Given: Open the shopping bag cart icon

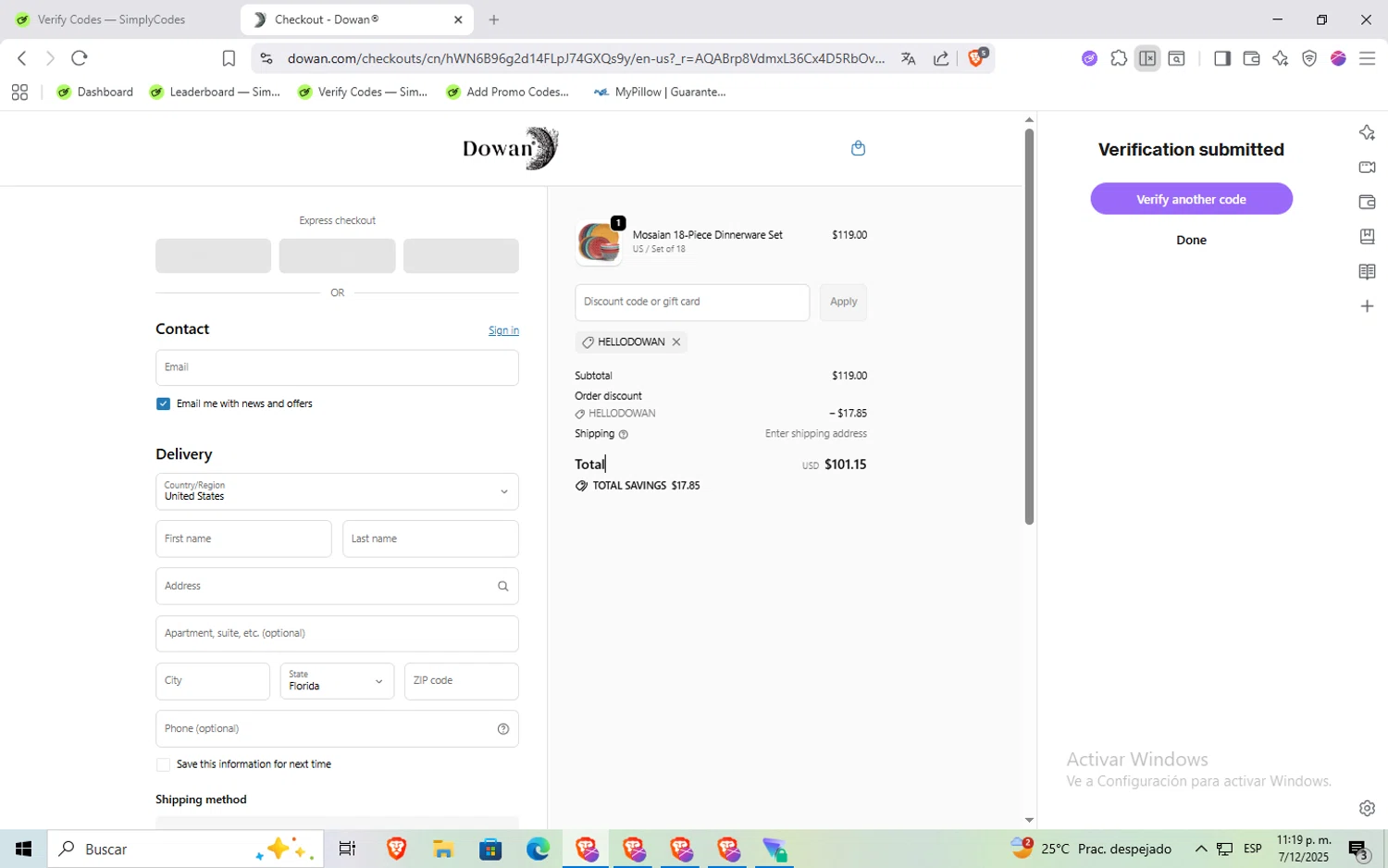Looking at the screenshot, I should pos(858,148).
